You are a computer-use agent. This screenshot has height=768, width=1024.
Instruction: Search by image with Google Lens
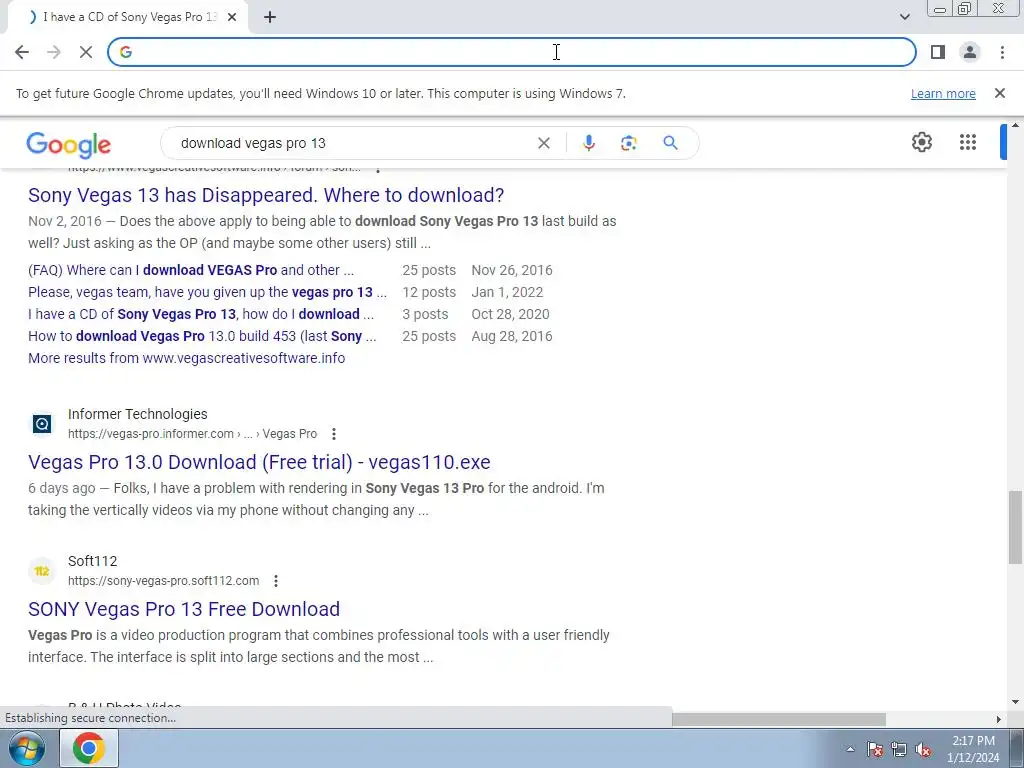pyautogui.click(x=628, y=143)
